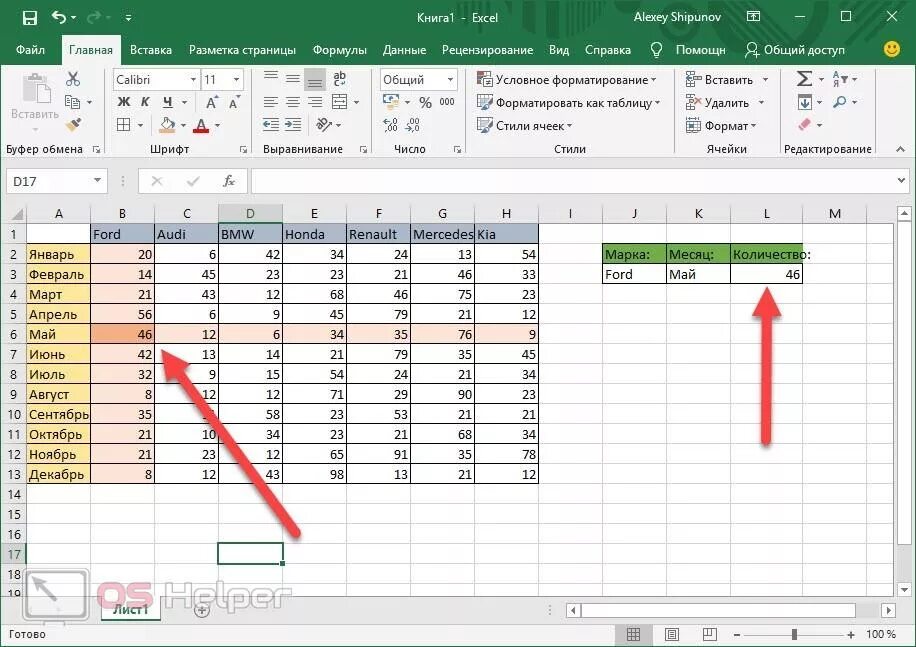This screenshot has width=916, height=647.
Task: Align text right
Action: pyautogui.click(x=315, y=102)
